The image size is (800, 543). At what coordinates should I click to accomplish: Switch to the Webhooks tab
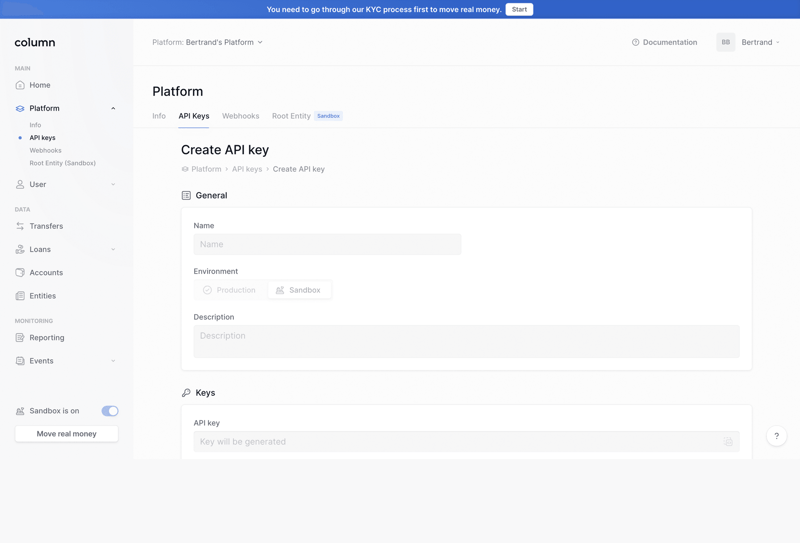coord(240,116)
